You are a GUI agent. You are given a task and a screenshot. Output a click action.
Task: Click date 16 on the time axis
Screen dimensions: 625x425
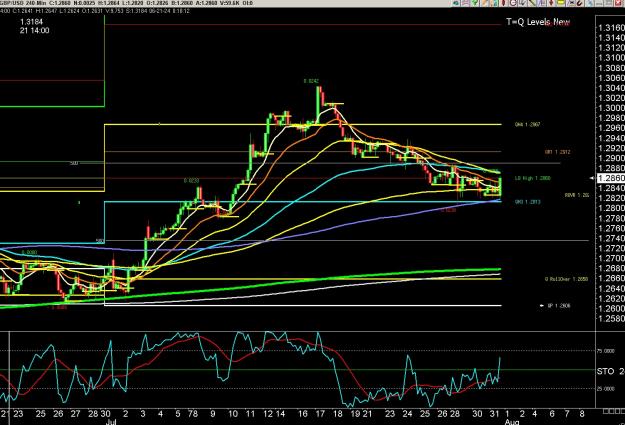[303, 414]
